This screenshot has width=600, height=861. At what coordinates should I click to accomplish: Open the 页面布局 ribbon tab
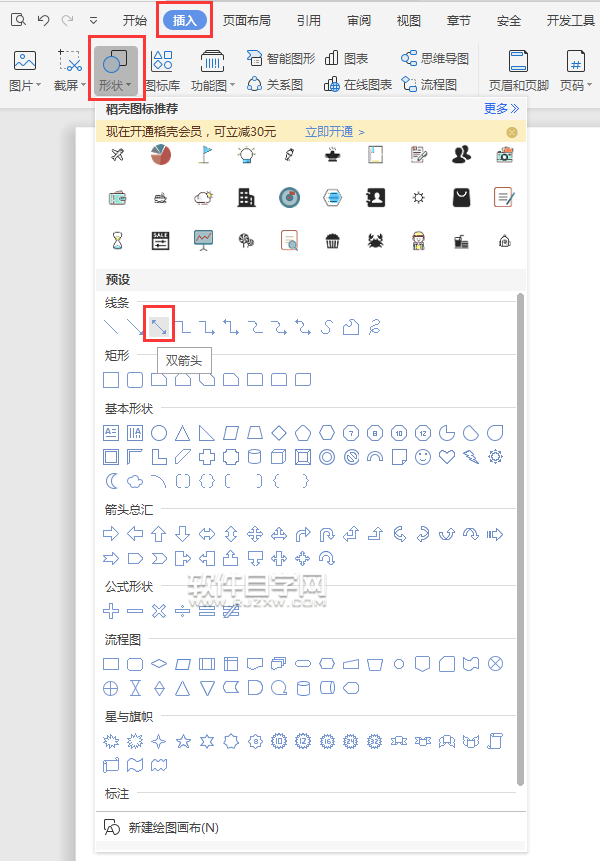pos(246,21)
